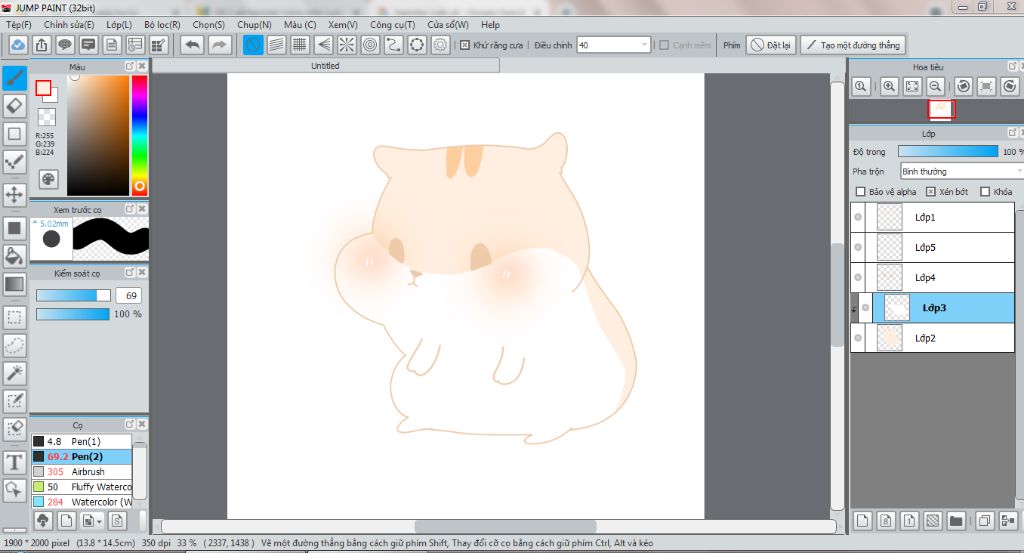Open the Tệp(F) menu
Viewport: 1024px width, 553px height.
tap(18, 25)
